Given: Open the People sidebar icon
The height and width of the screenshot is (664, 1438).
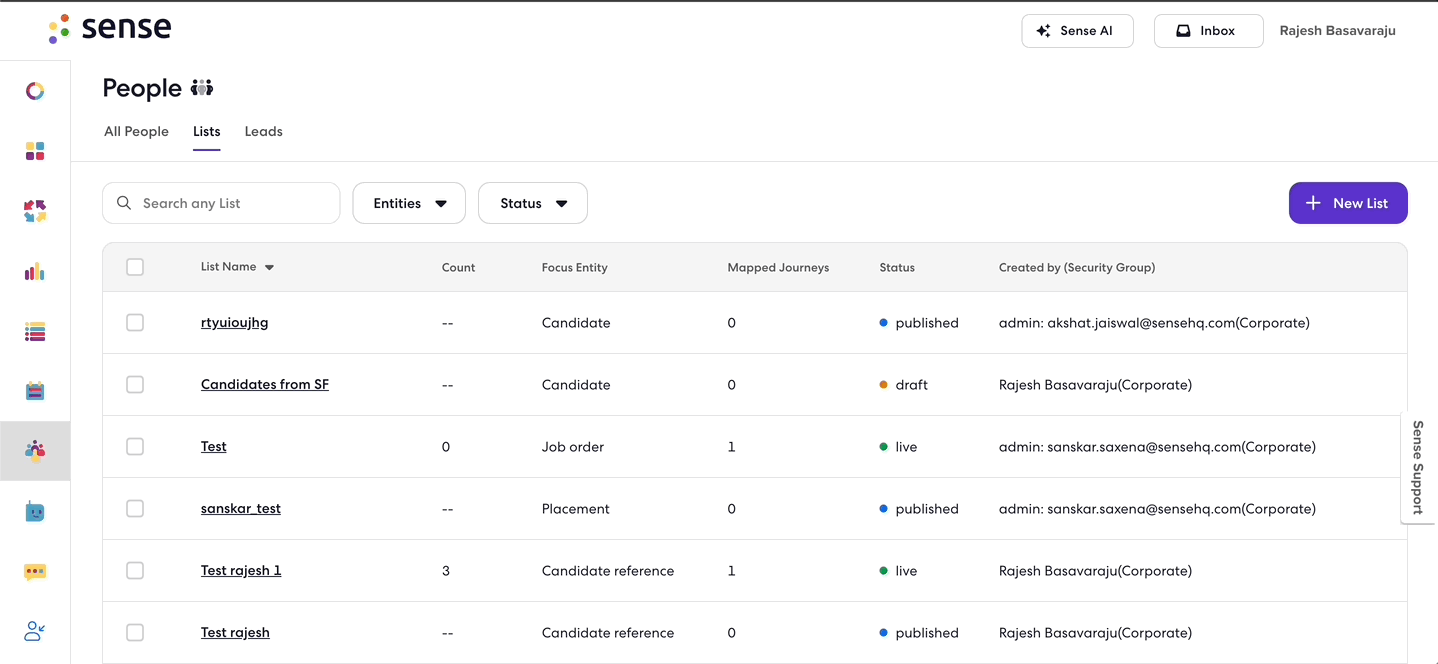Looking at the screenshot, I should [x=35, y=451].
